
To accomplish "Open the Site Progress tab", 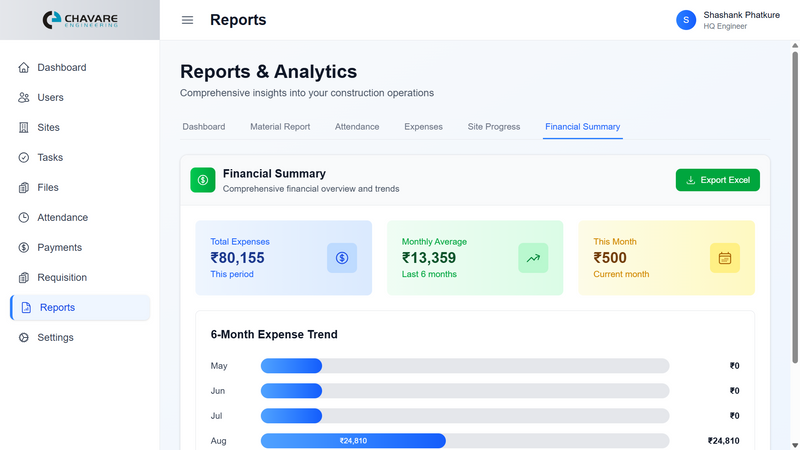I will click(493, 127).
